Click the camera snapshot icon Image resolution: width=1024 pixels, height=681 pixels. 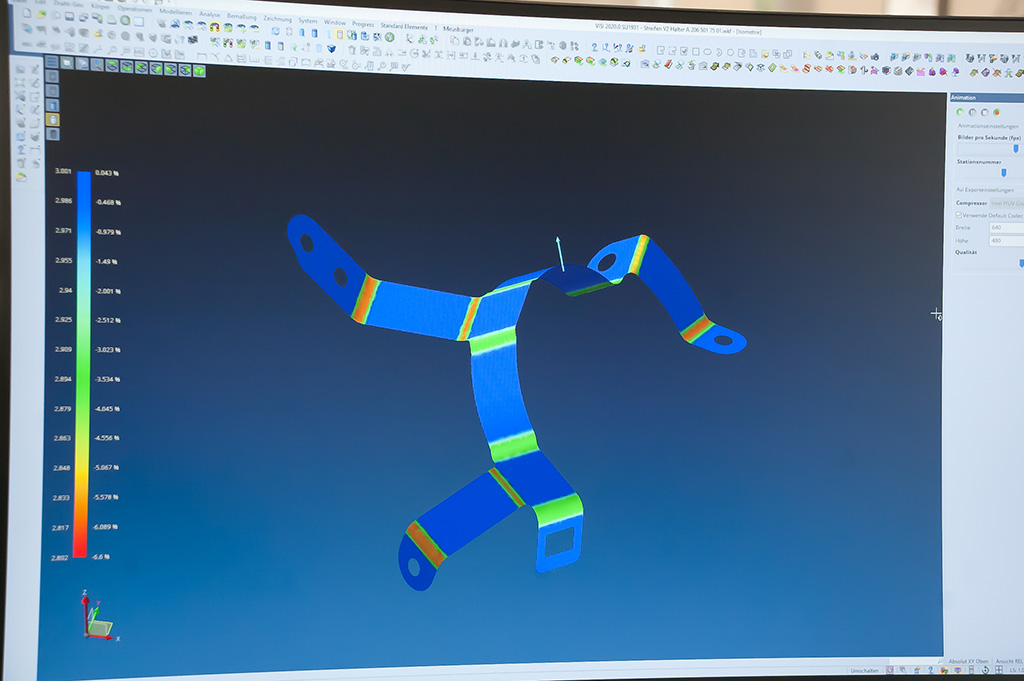[x=874, y=56]
